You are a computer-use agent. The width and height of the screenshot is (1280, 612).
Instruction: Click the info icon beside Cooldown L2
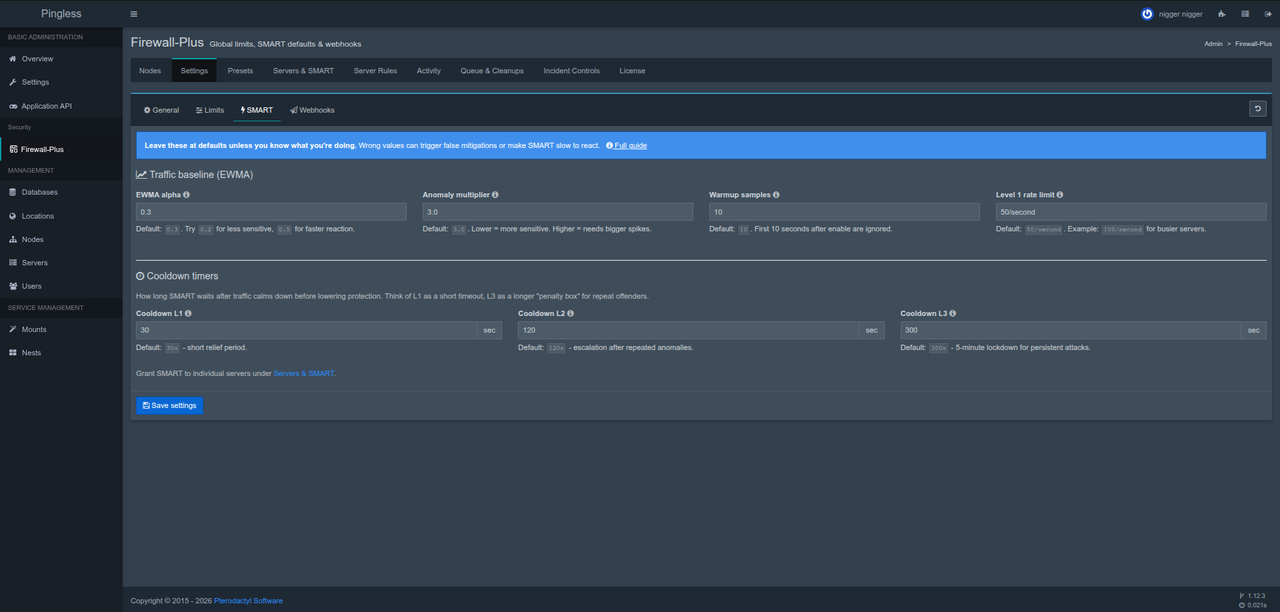tap(570, 313)
